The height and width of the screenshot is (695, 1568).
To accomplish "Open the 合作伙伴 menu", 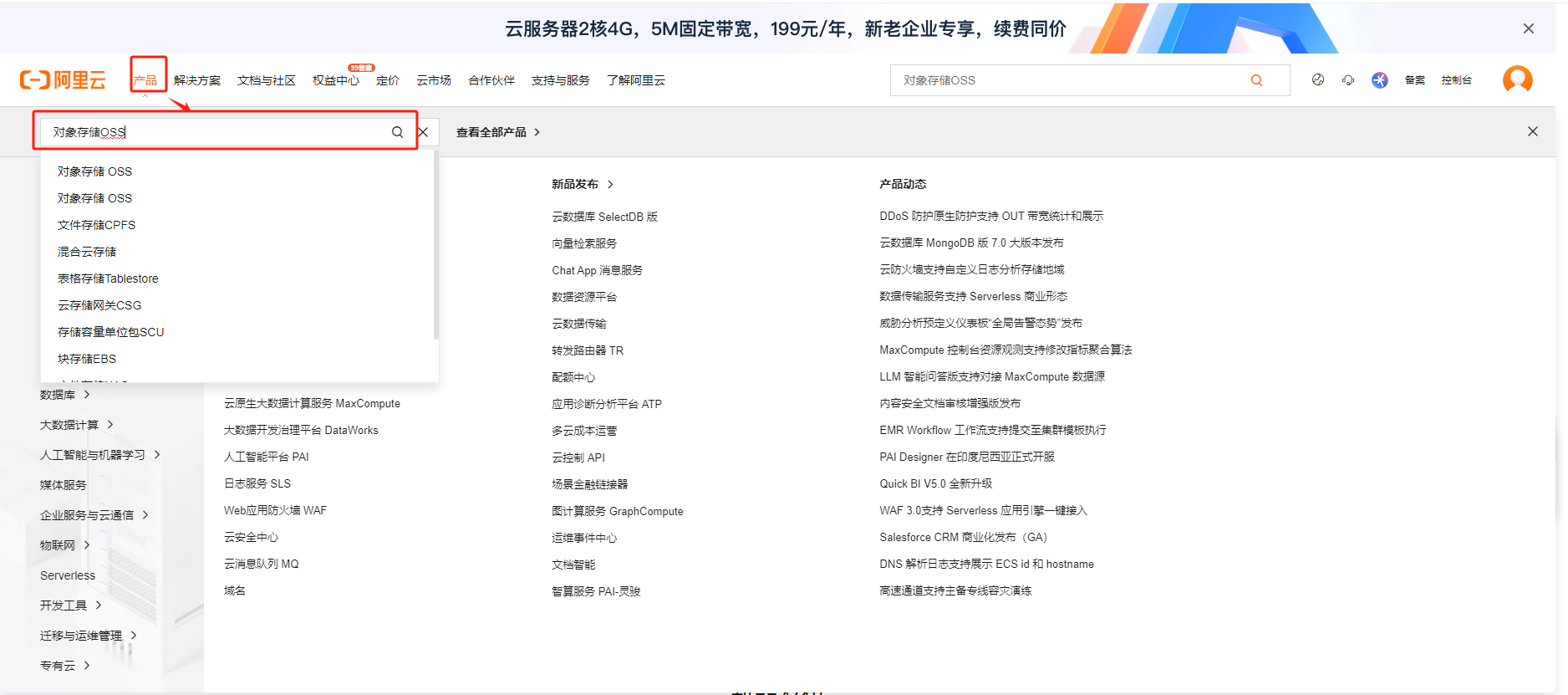I will click(x=491, y=80).
